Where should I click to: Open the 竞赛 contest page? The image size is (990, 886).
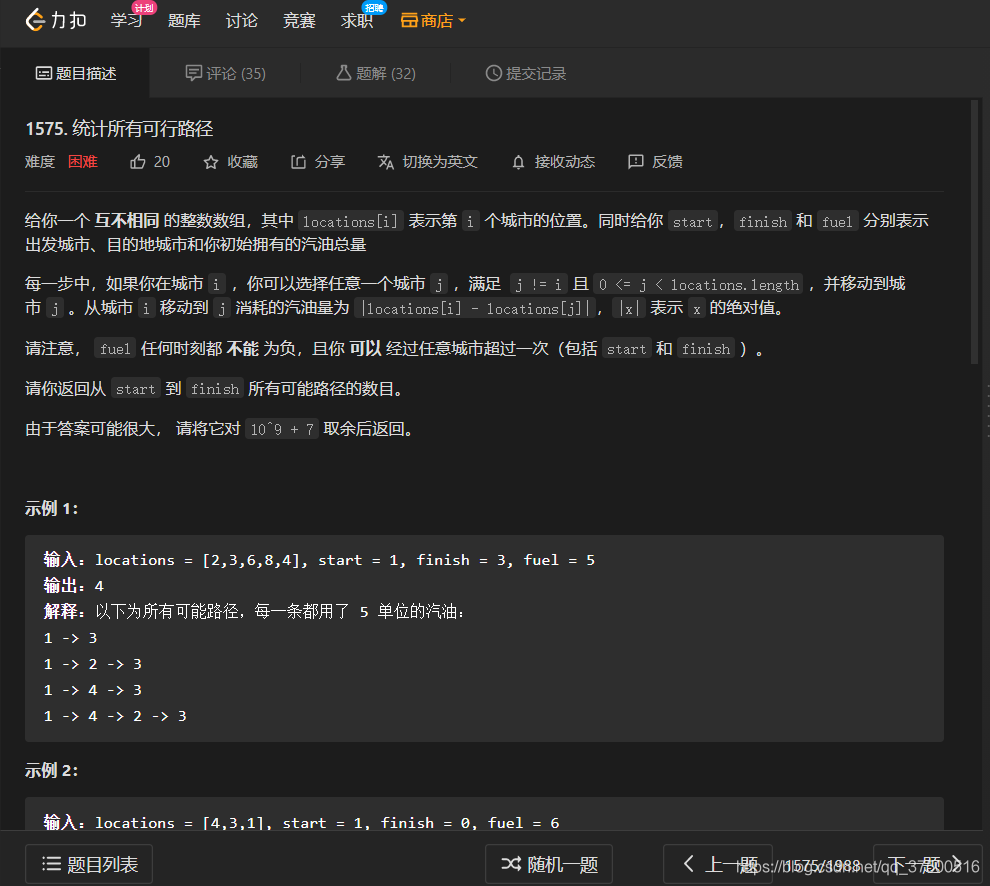pos(299,21)
